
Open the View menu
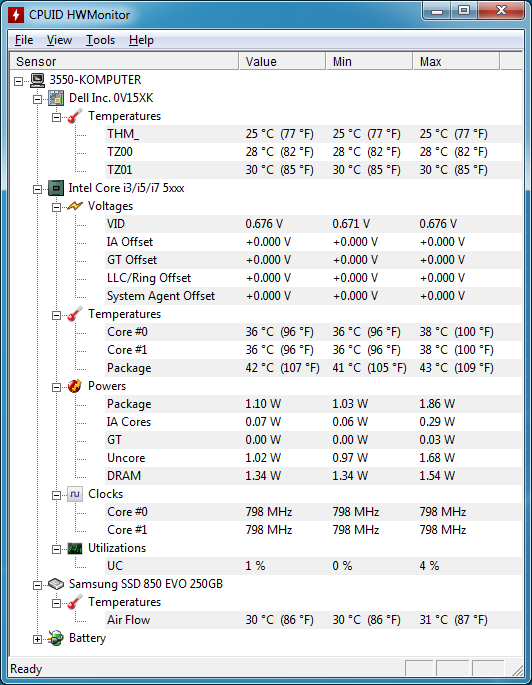pyautogui.click(x=59, y=40)
